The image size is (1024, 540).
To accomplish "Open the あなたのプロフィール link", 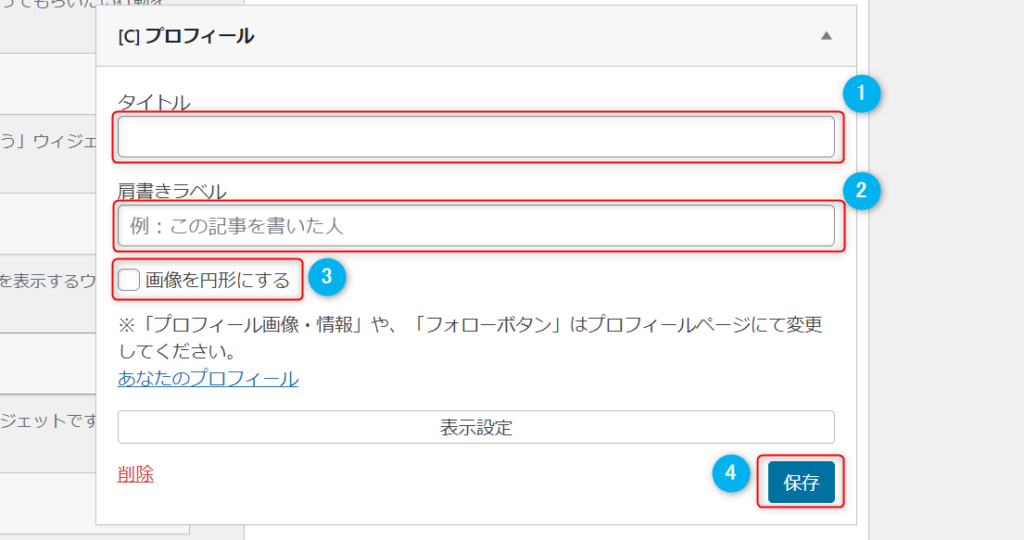I will coord(208,379).
